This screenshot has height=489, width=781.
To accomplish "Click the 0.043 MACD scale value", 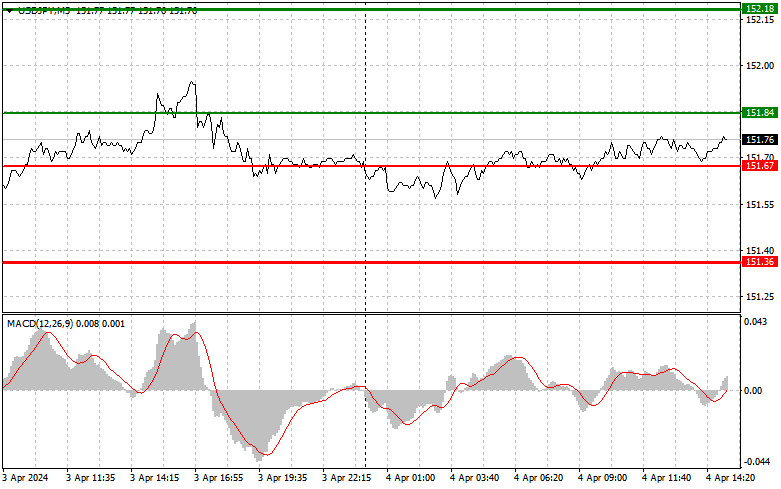I will tap(756, 322).
